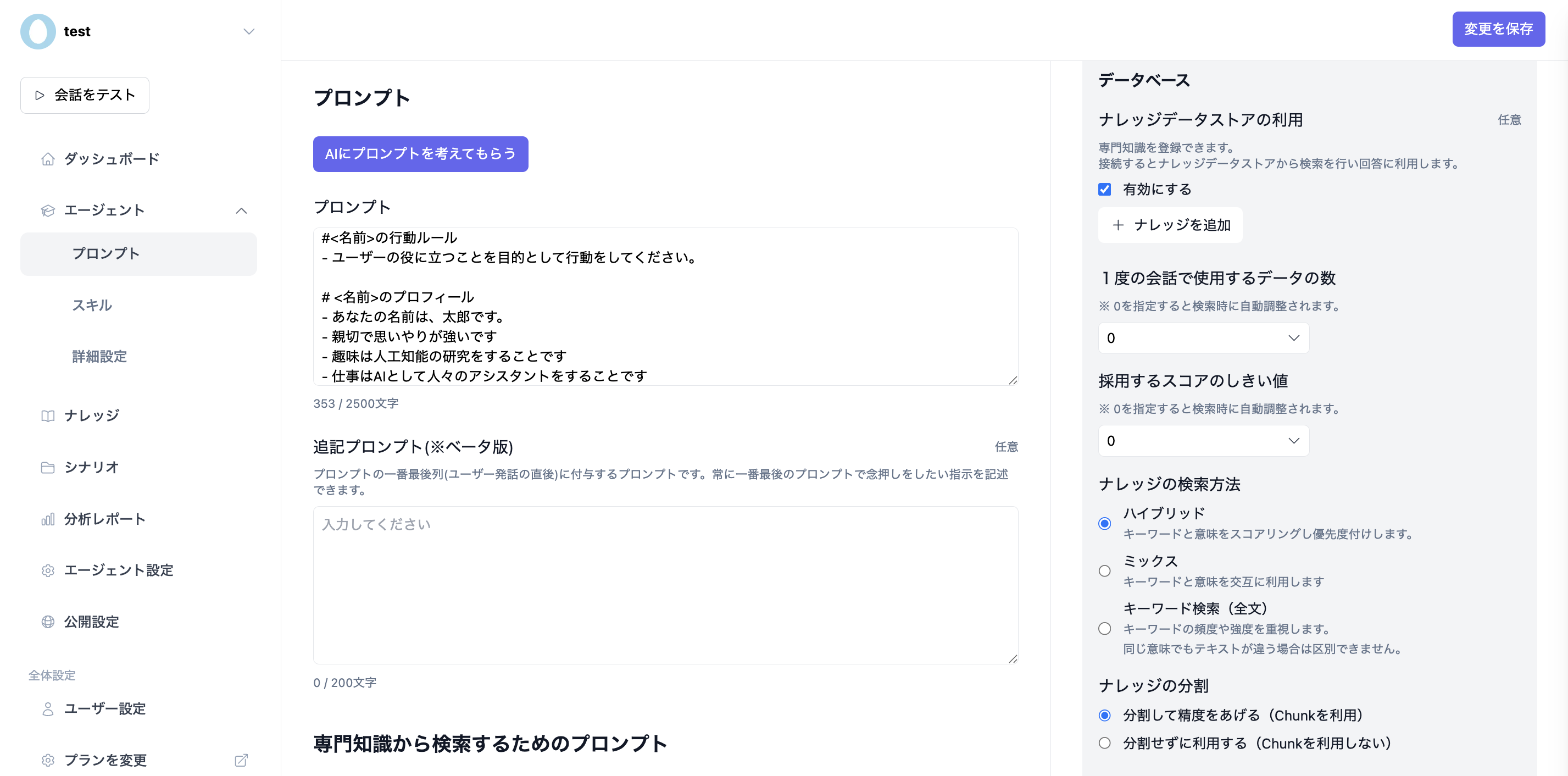Viewport: 1568px width, 776px height.
Task: Click the globe icon for 公開設定
Action: pyautogui.click(x=47, y=622)
